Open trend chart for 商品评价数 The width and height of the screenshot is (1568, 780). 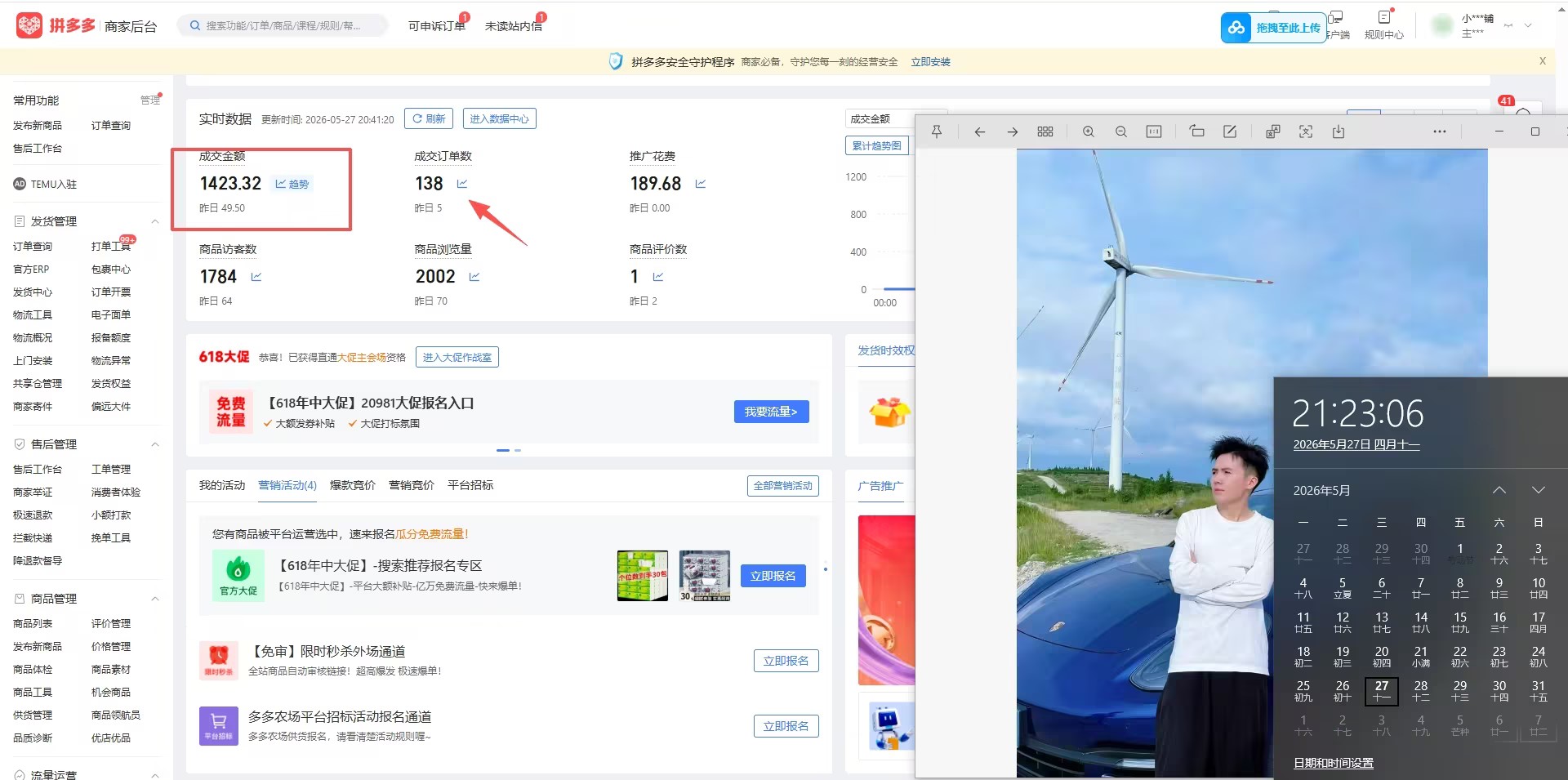coord(658,277)
